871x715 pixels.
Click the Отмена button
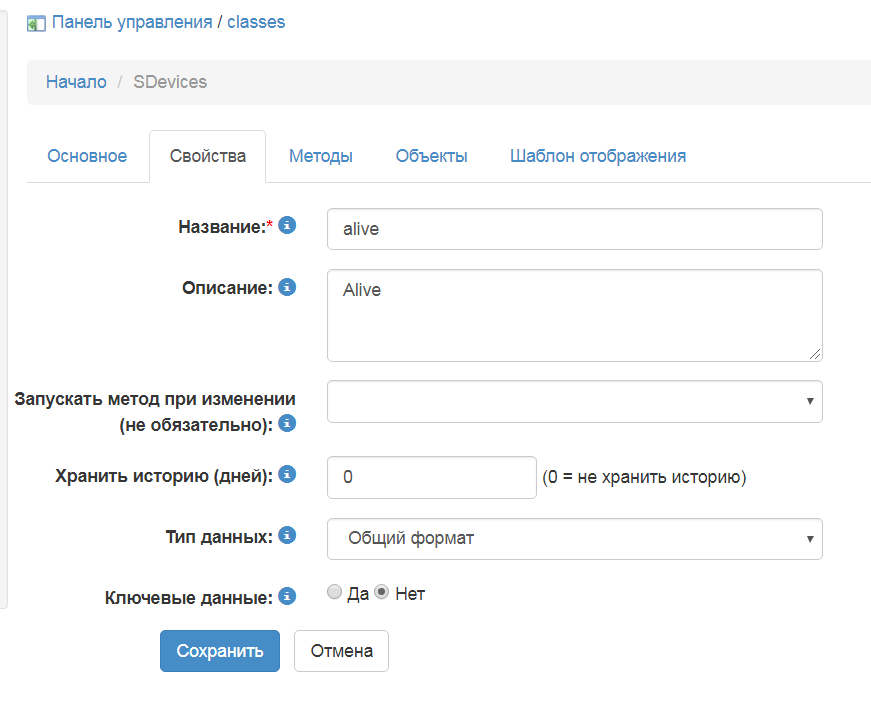(x=341, y=651)
